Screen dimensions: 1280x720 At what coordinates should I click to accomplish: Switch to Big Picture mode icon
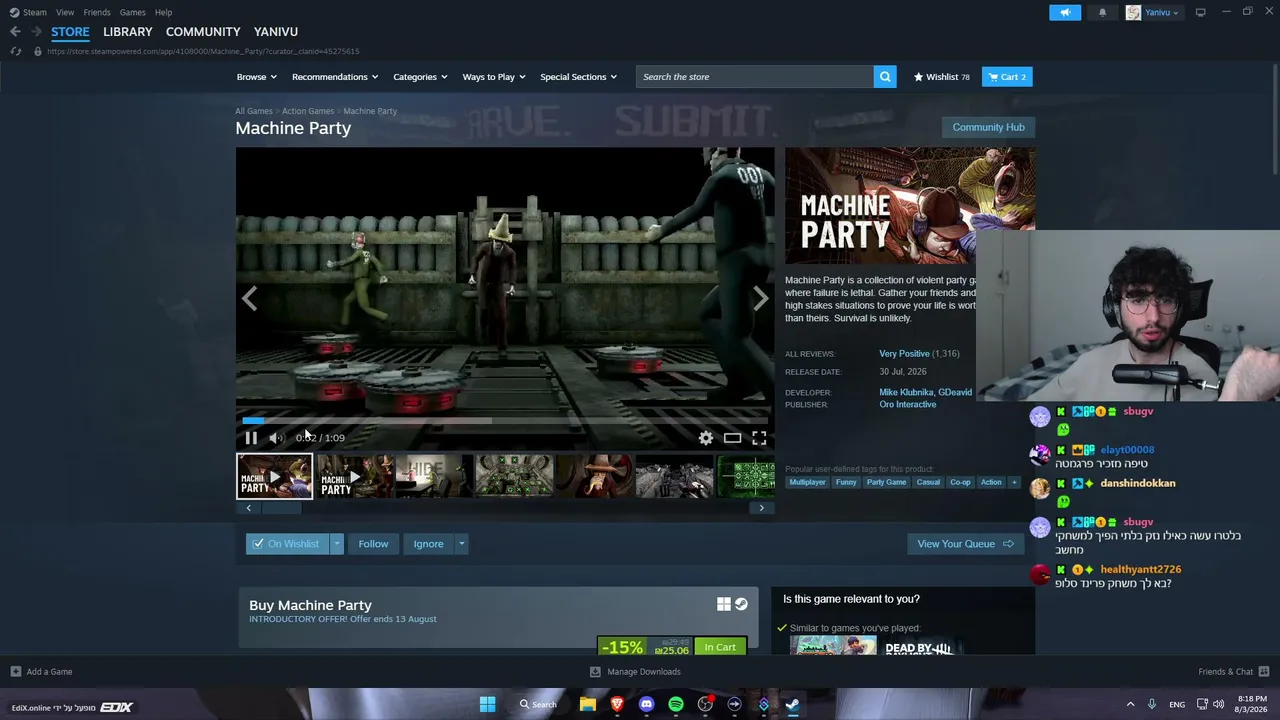click(x=1200, y=12)
